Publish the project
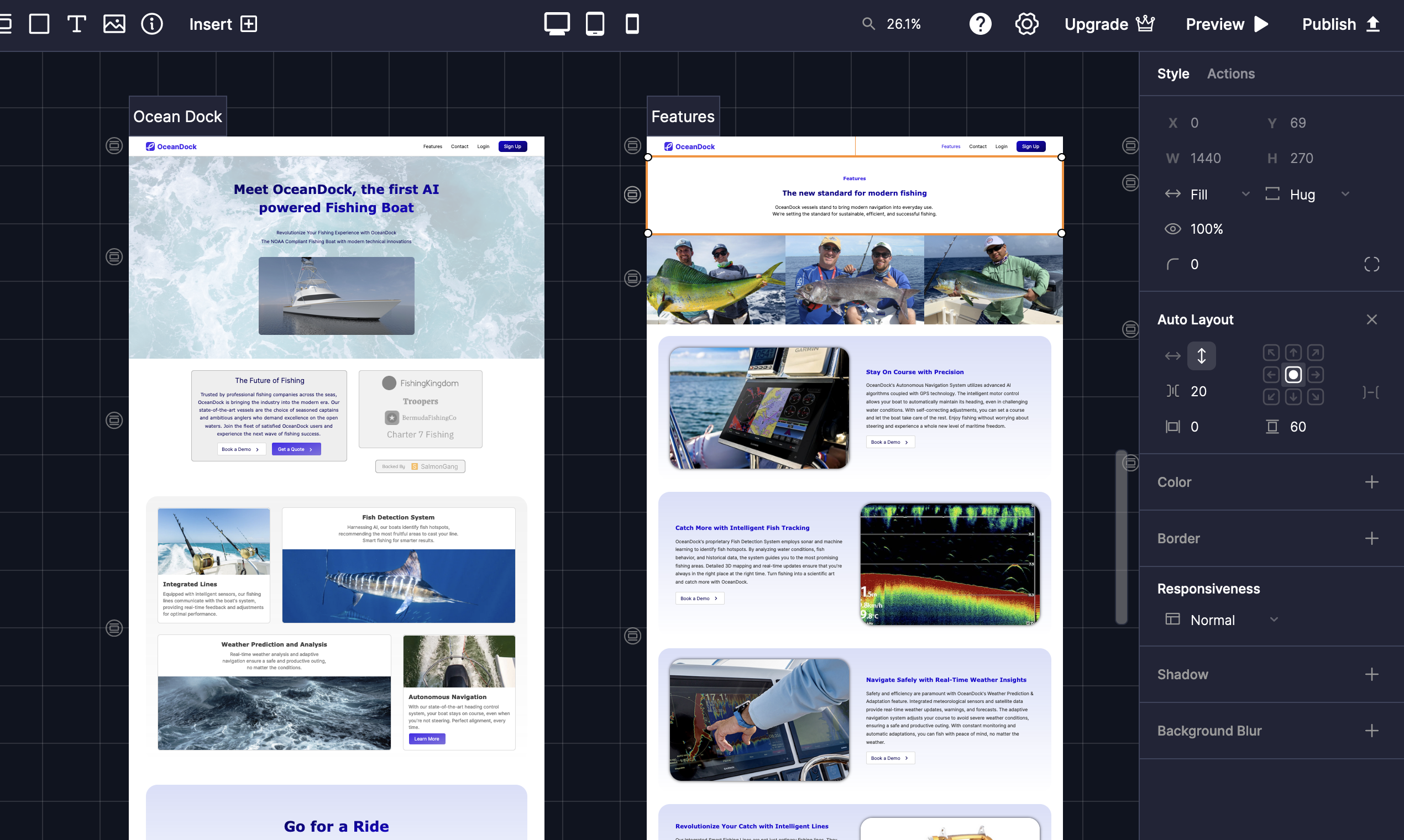Screen dimensions: 1404x840 click(x=1341, y=24)
